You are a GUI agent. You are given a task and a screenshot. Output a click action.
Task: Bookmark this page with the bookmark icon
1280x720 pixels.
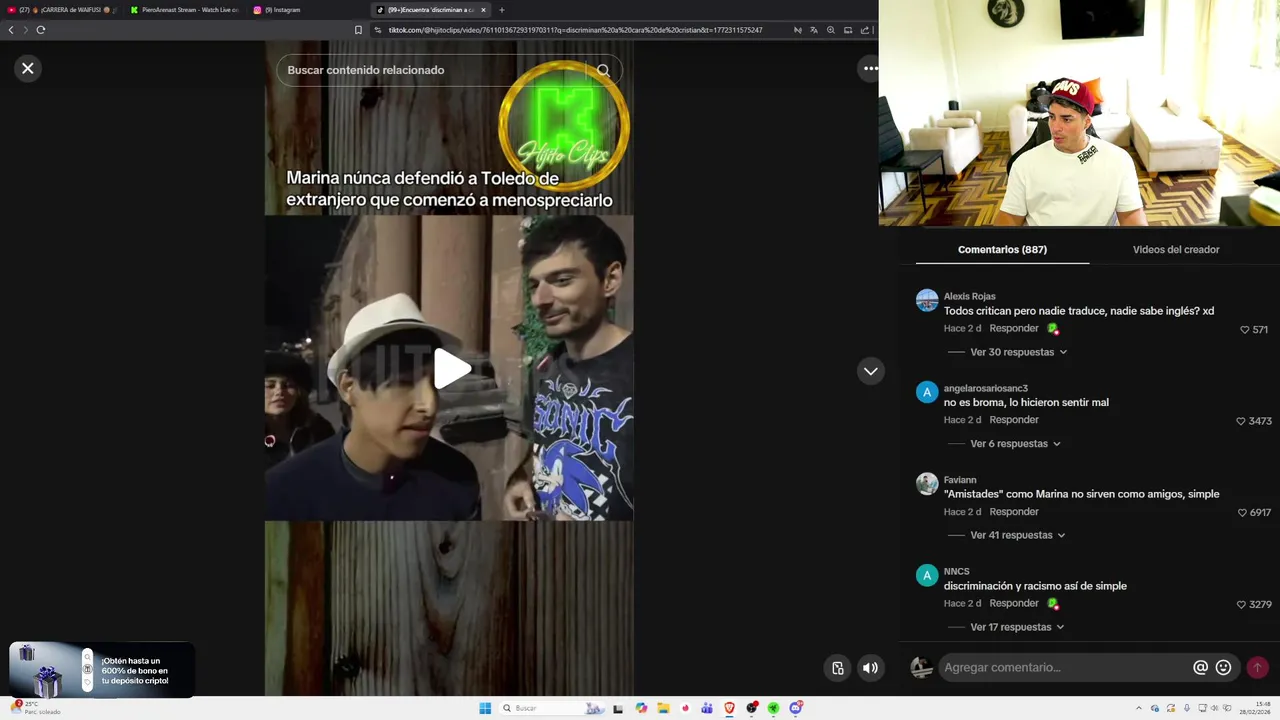pos(358,30)
